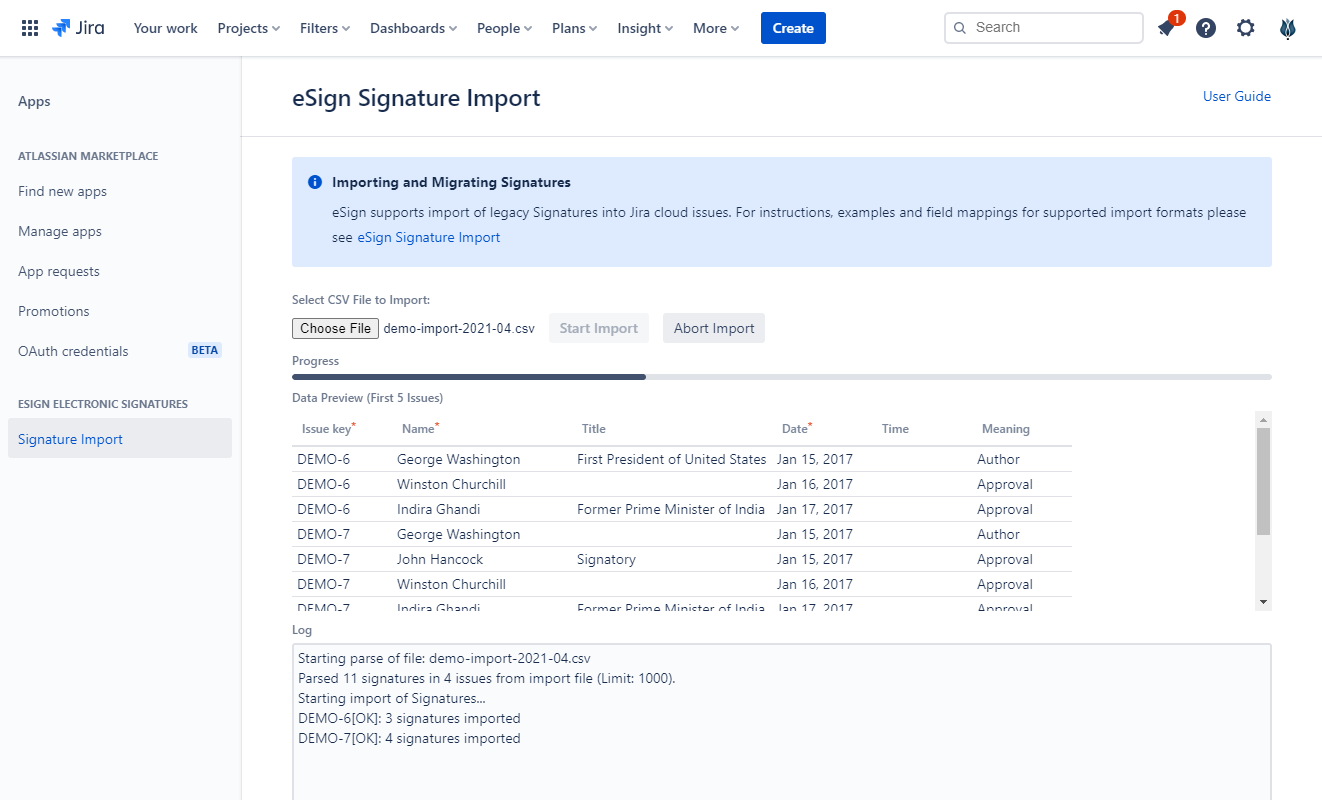This screenshot has height=800, width=1322.
Task: Open the User Guide link
Action: (1236, 96)
